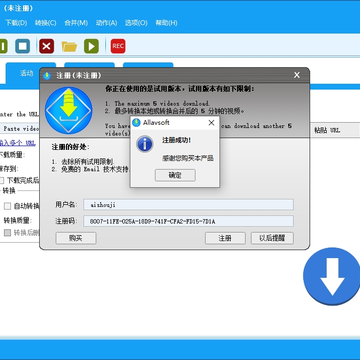Click the 注册码 input field
Viewport: 360px width, 360px height.
tap(188, 221)
